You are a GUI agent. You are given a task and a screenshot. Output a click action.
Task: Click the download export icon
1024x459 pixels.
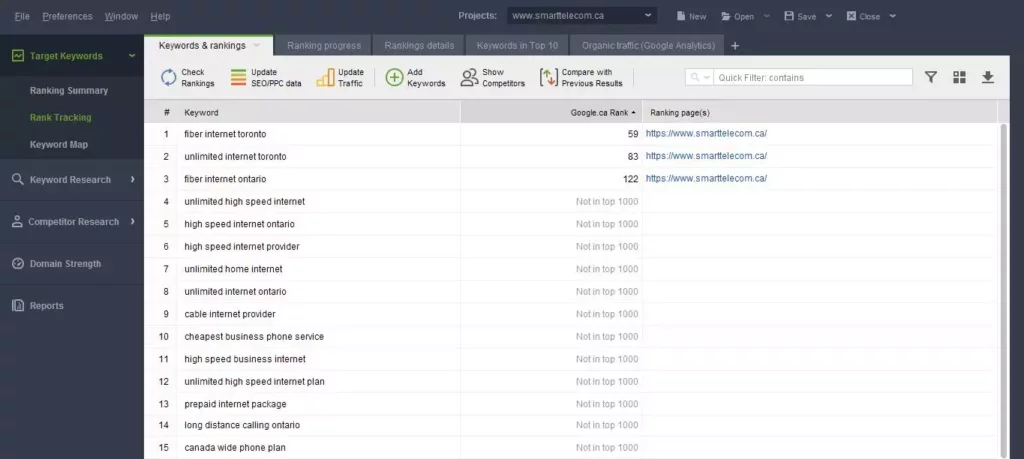coord(987,77)
